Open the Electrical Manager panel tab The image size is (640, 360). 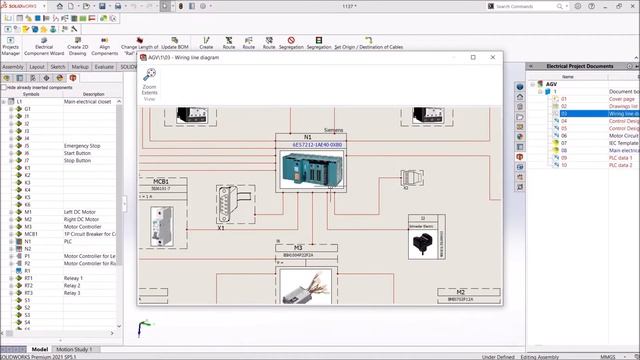(73, 78)
